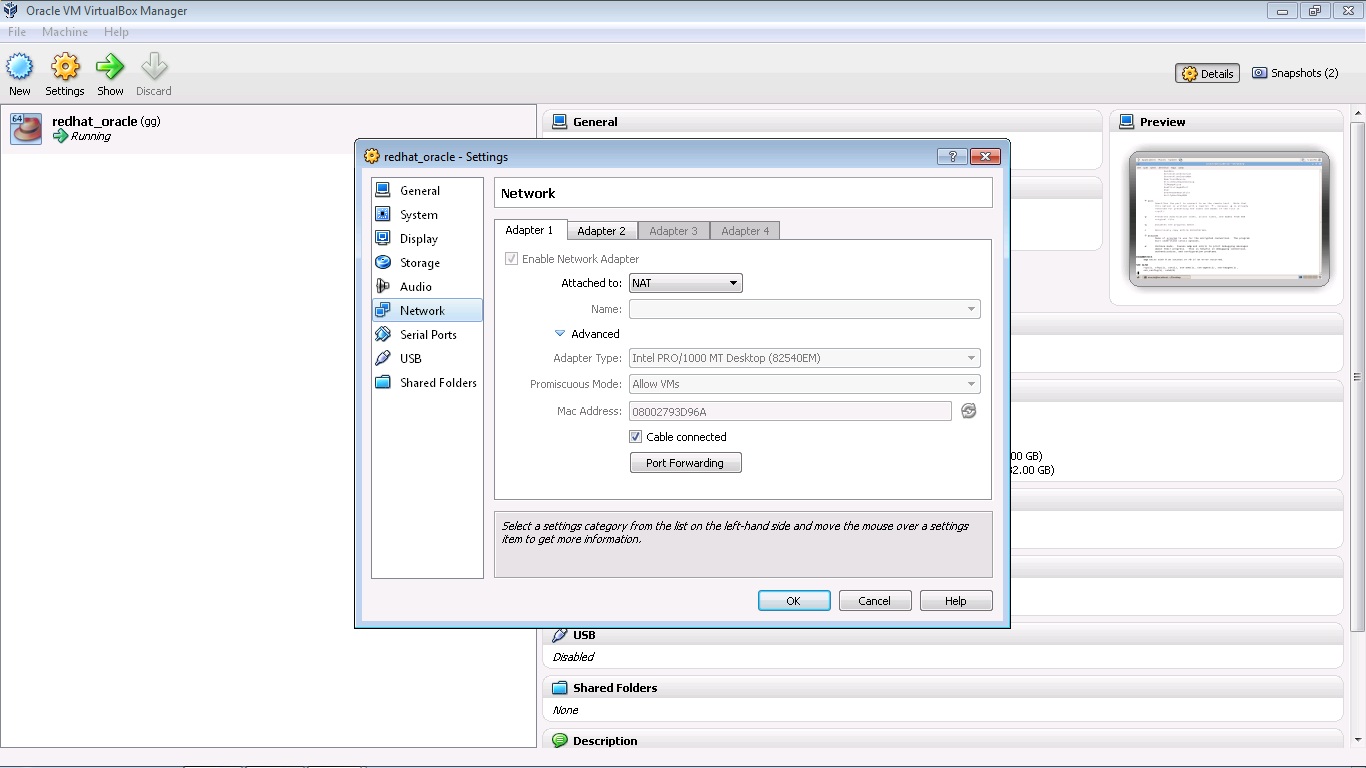Open the Name dropdown
This screenshot has height=768, width=1366.
804,309
